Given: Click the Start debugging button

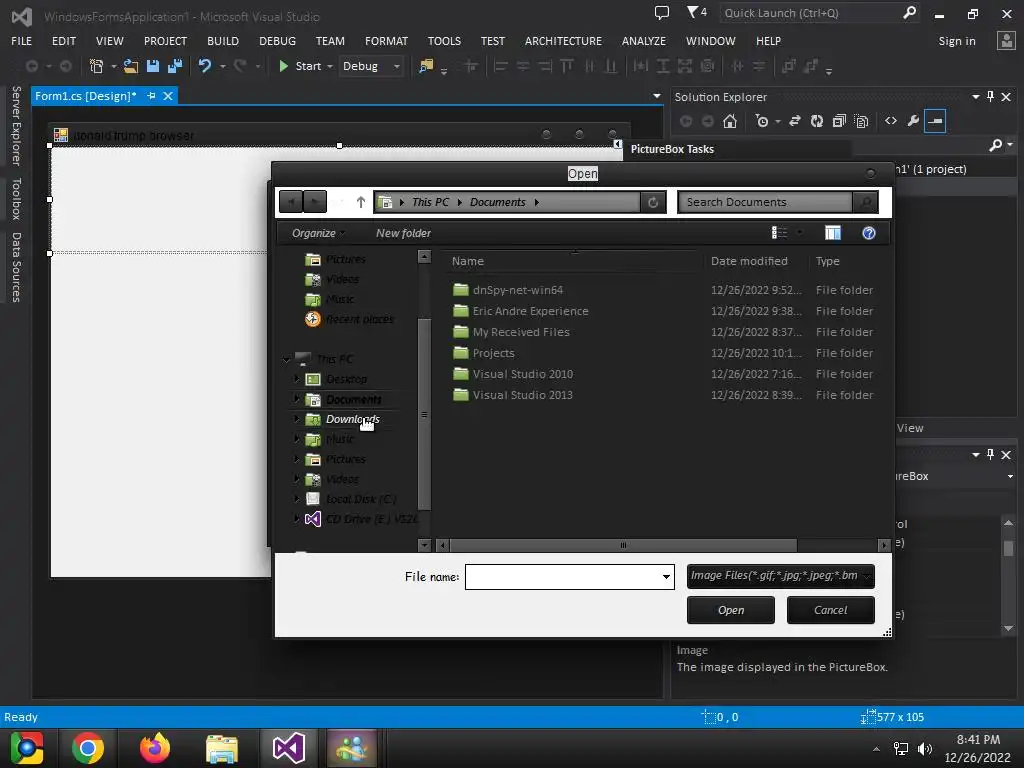Looking at the screenshot, I should pyautogui.click(x=300, y=66).
